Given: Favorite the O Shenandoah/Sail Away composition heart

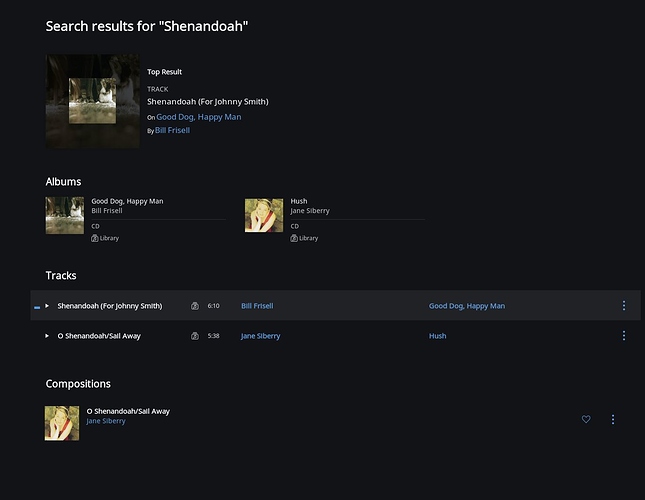Looking at the screenshot, I should tap(586, 419).
